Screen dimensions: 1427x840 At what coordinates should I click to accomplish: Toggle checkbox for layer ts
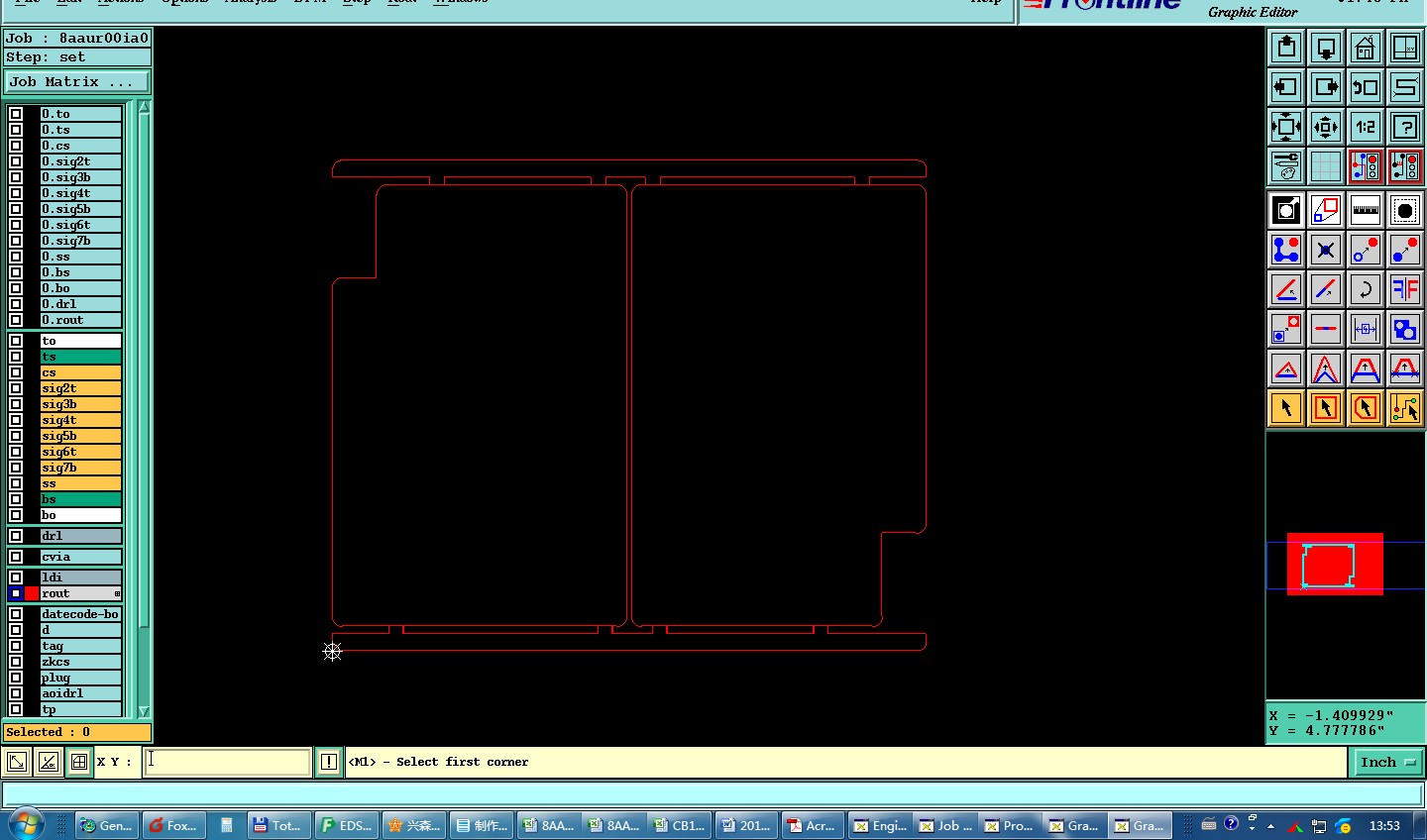pyautogui.click(x=16, y=357)
